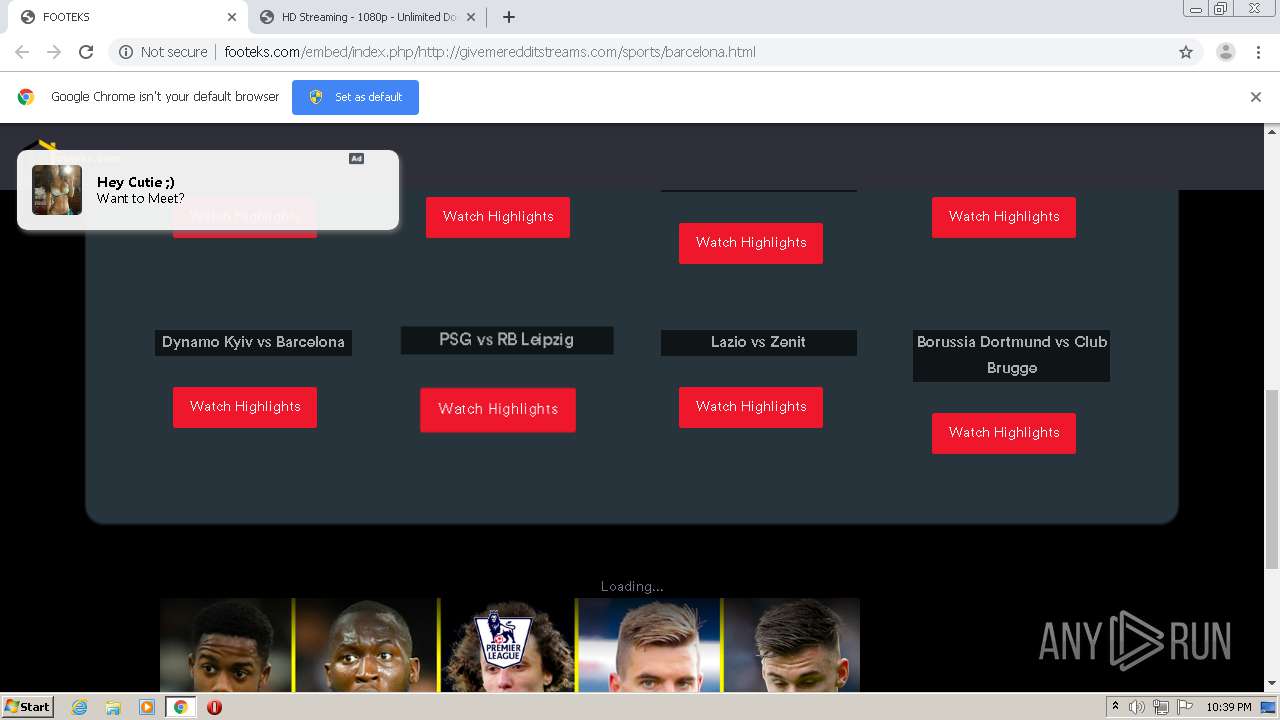Viewport: 1280px width, 720px height.
Task: Click the ad popup profile photo
Action: [x=57, y=190]
